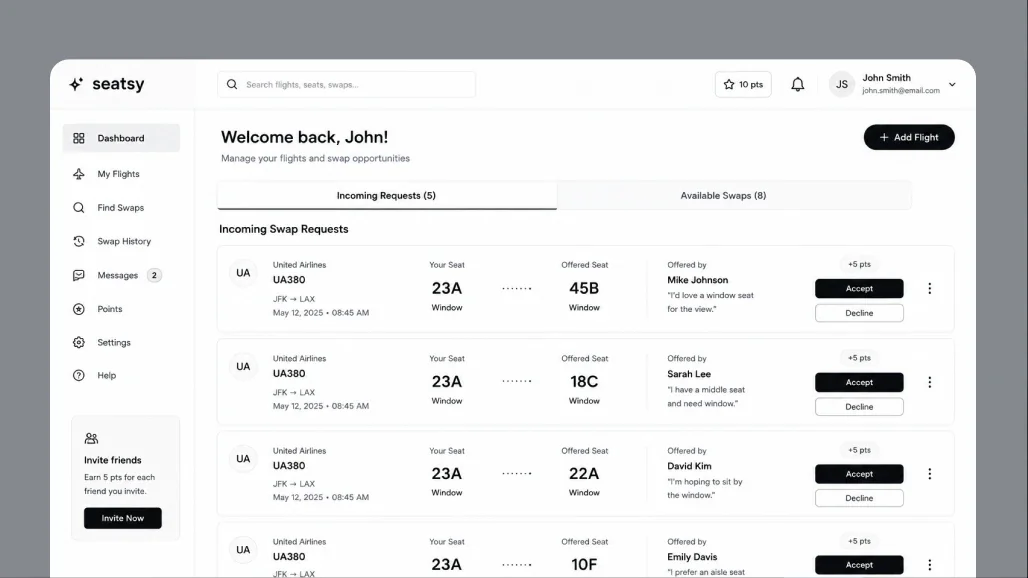
Task: Click offered seat 18C
Action: click(x=584, y=381)
